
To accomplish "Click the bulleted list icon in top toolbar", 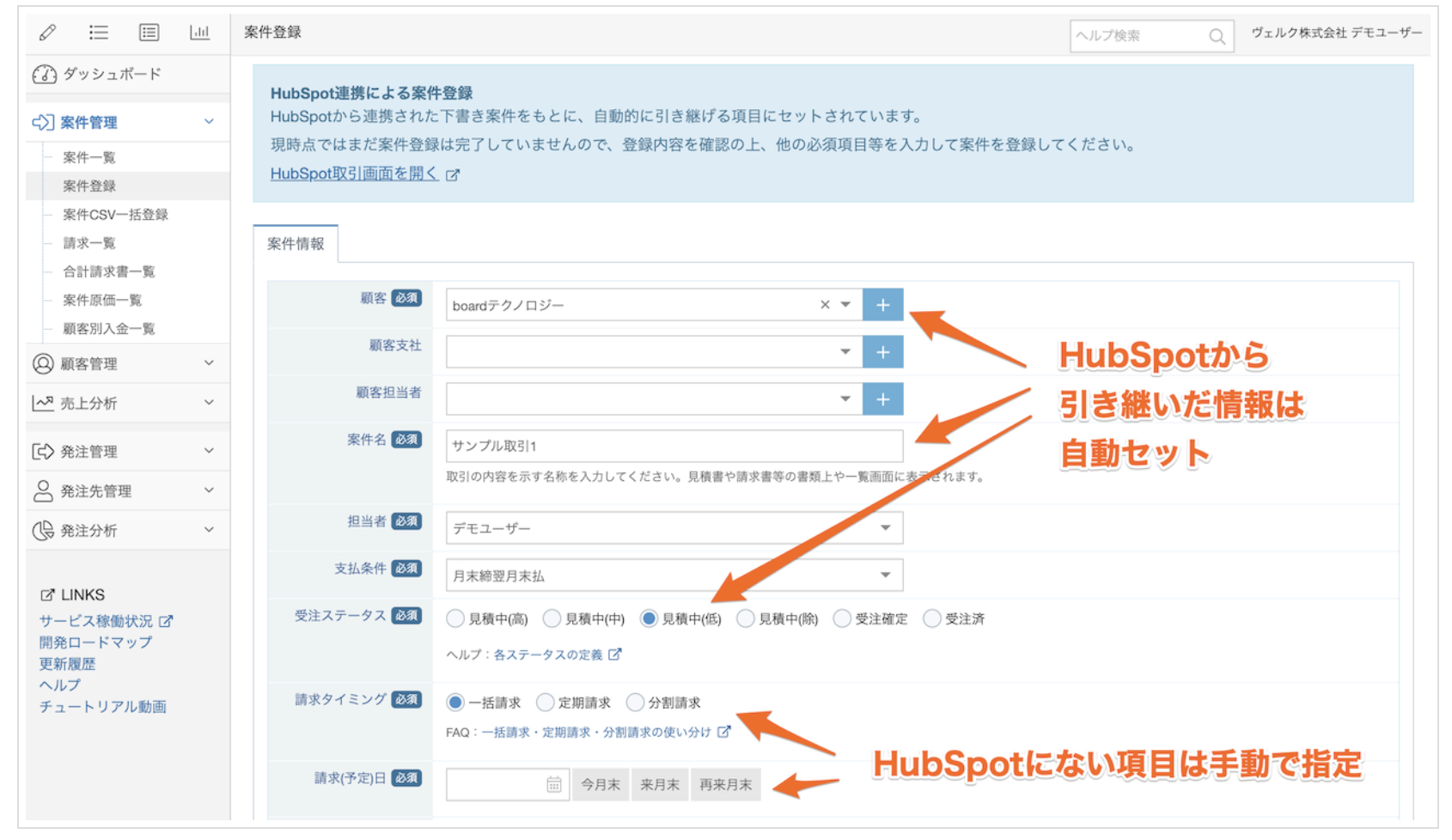I will [99, 33].
